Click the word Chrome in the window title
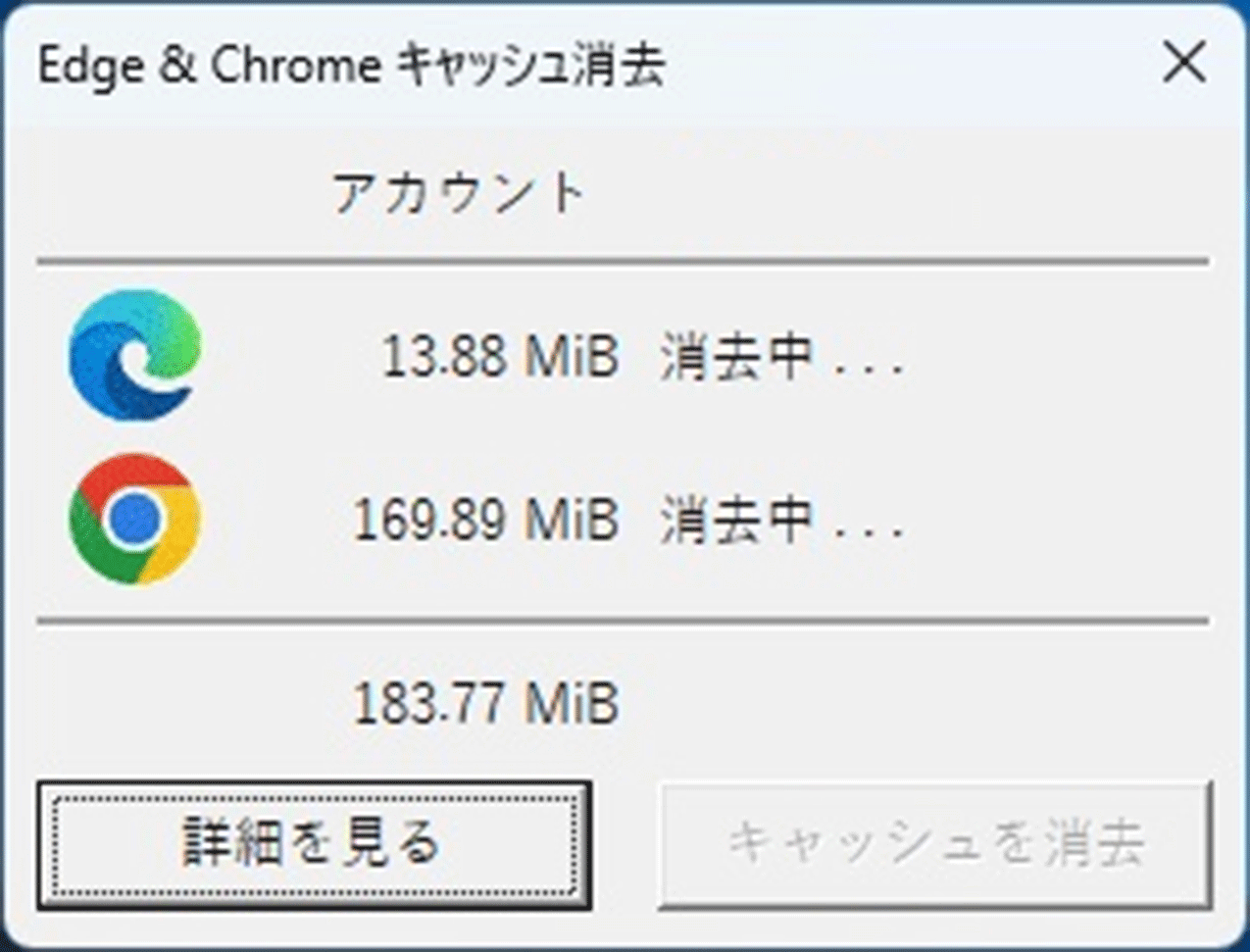This screenshot has width=1250, height=952. click(x=296, y=66)
